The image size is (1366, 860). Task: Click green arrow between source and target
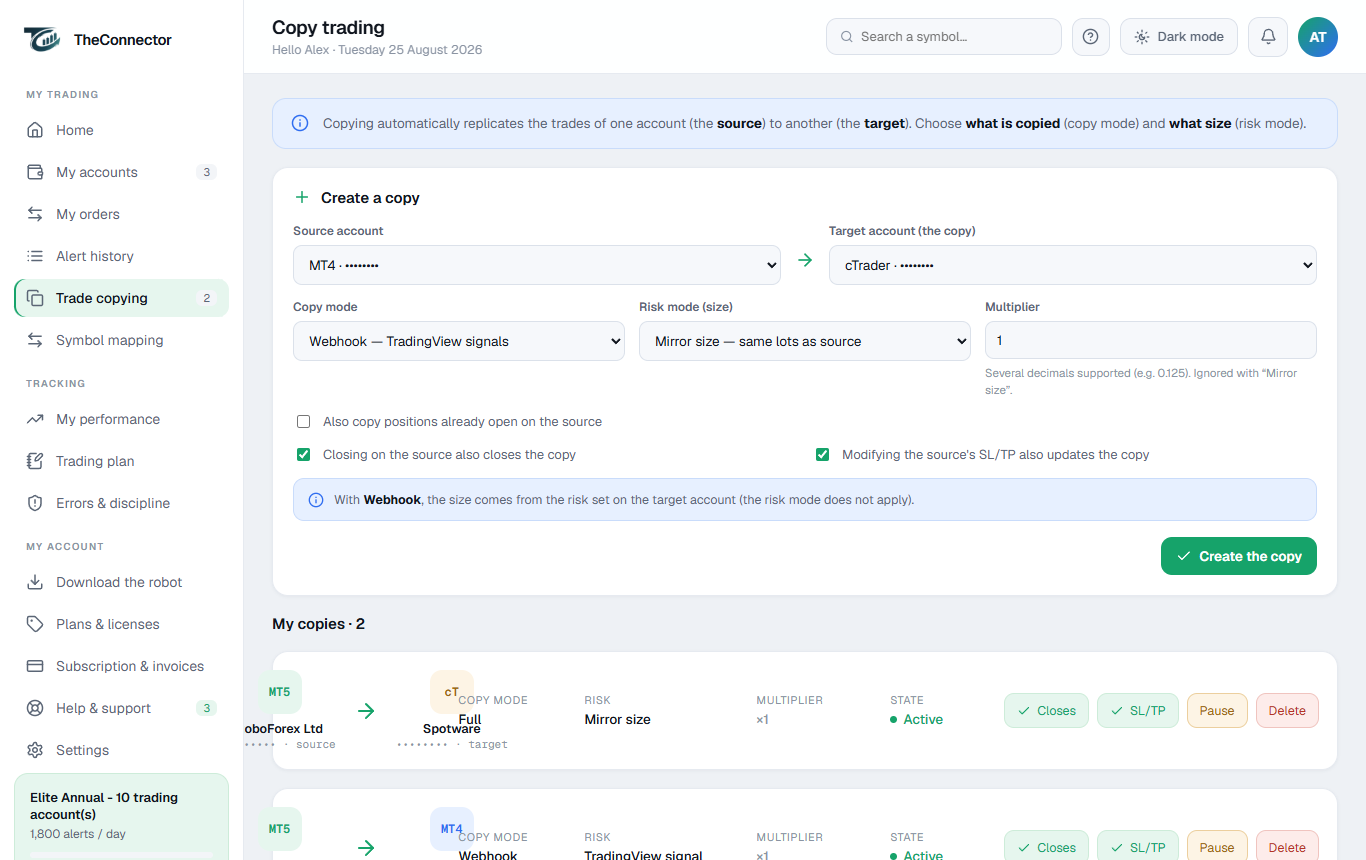click(x=805, y=261)
